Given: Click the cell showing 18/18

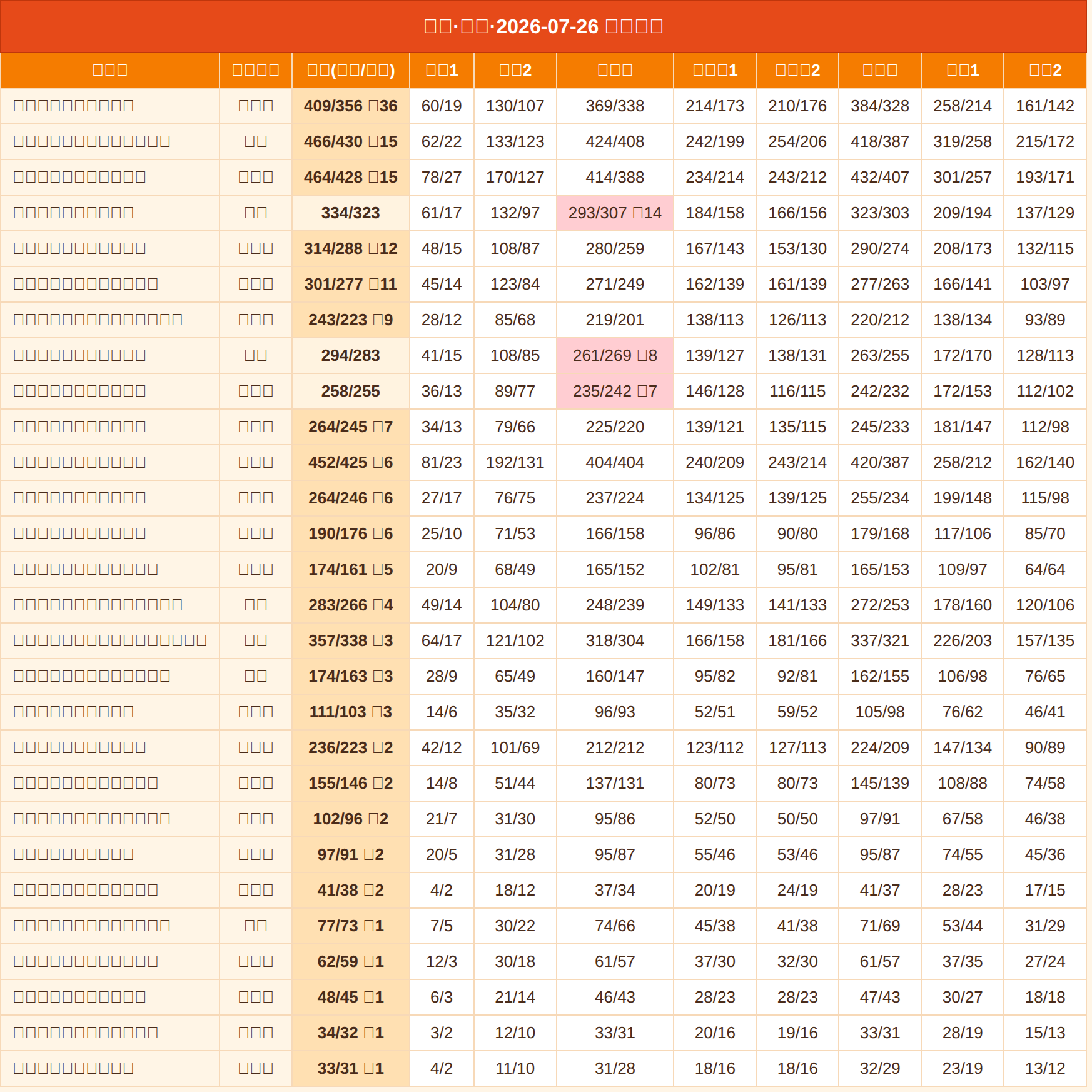Looking at the screenshot, I should click(x=1045, y=997).
